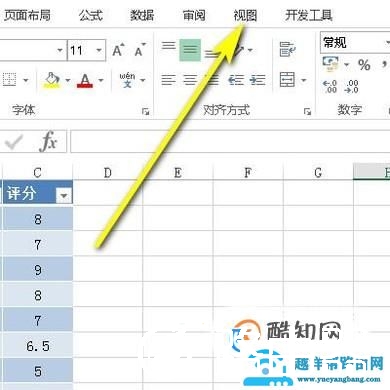Screen dimensions: 390x390
Task: Open the font size dropdown showing 11
Action: pos(99,50)
